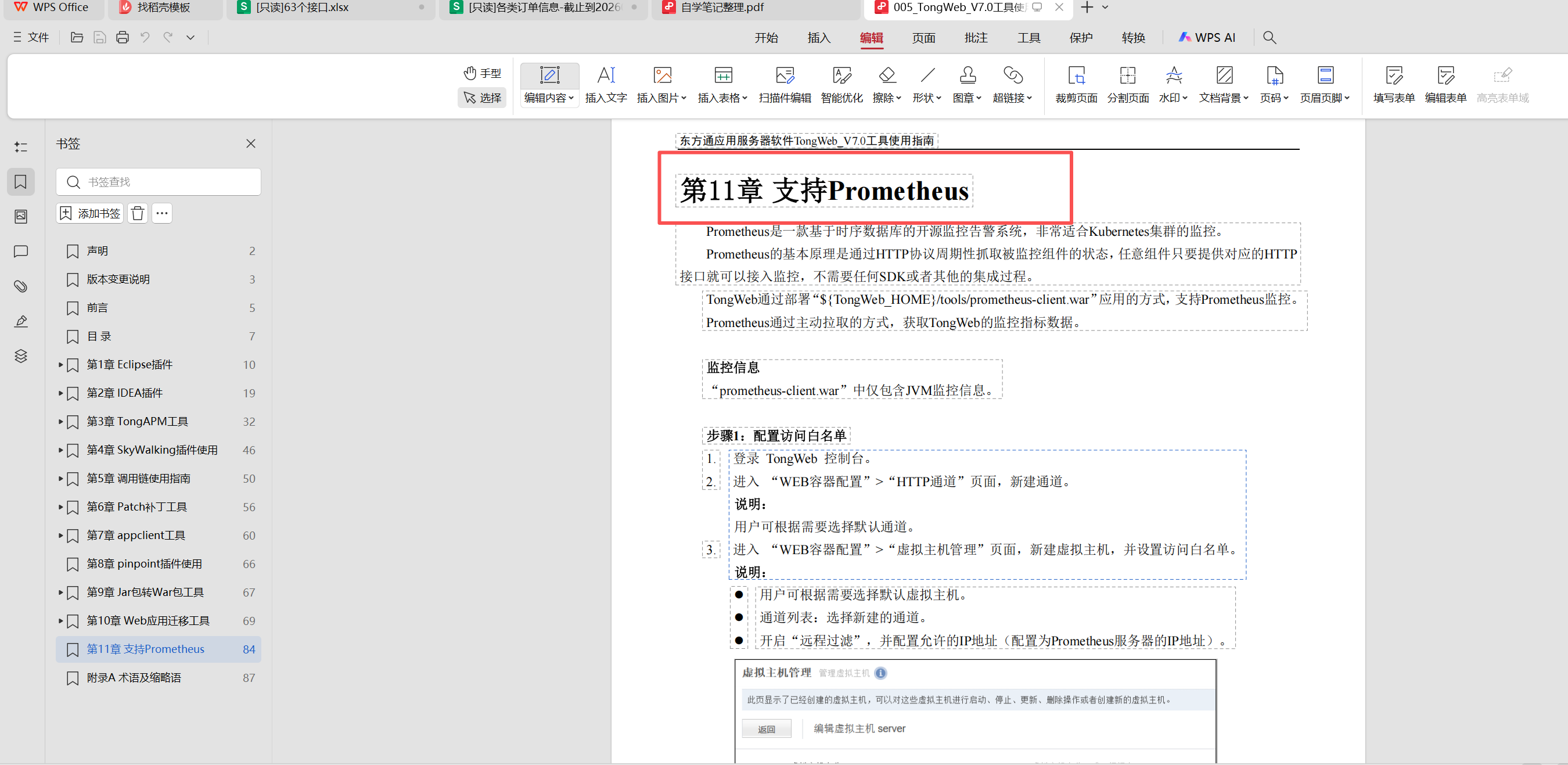The image size is (1568, 765).
Task: Expand 第9章 Jar包转War包工具 bookmark
Action: click(60, 592)
